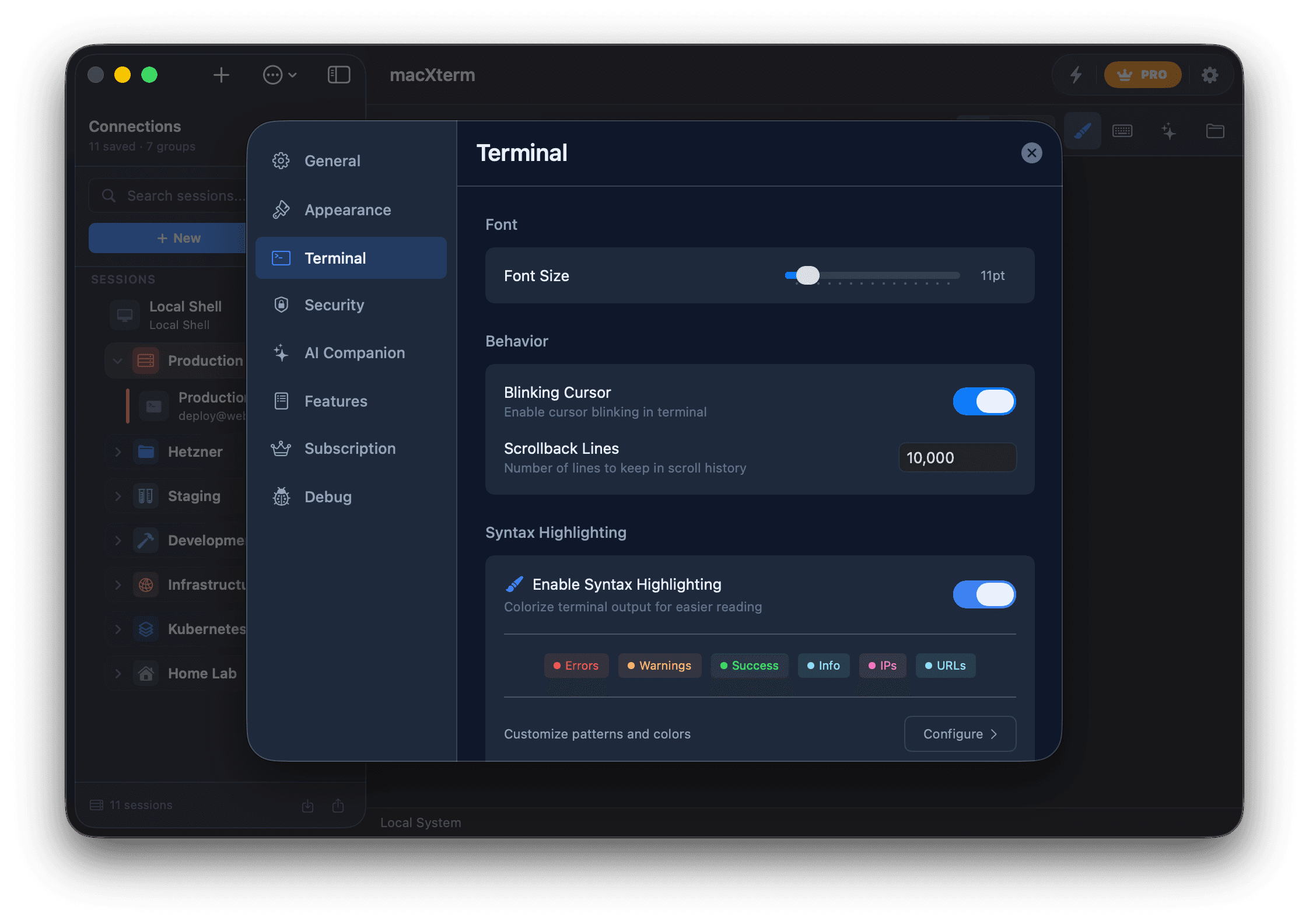Open the Features settings tab
Image resolution: width=1309 pixels, height=924 pixels.
[351, 401]
